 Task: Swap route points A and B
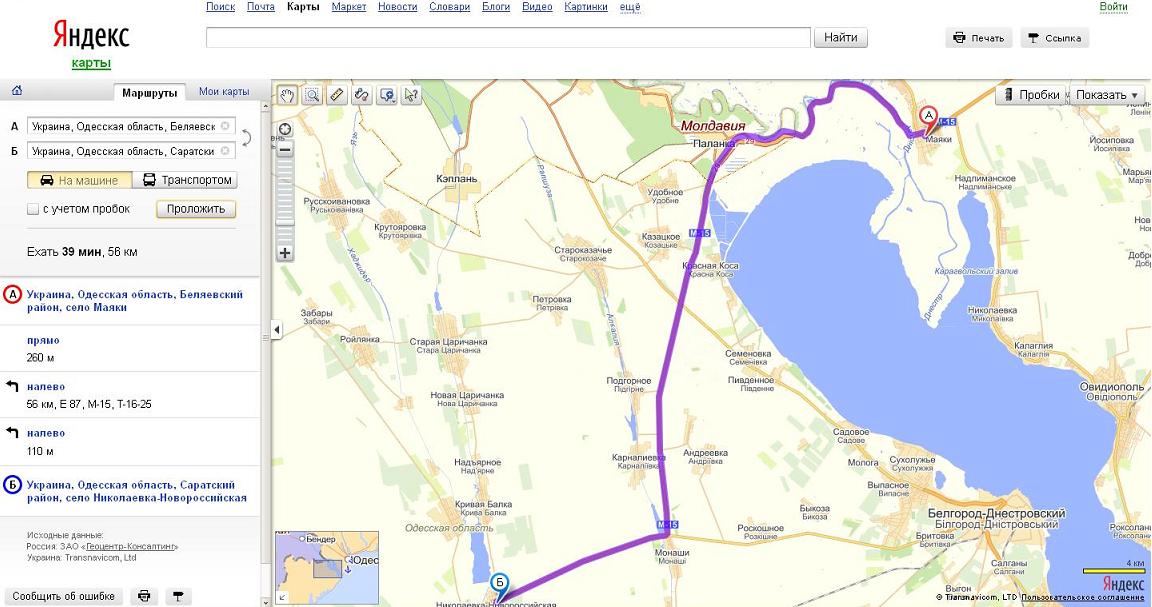[x=246, y=139]
